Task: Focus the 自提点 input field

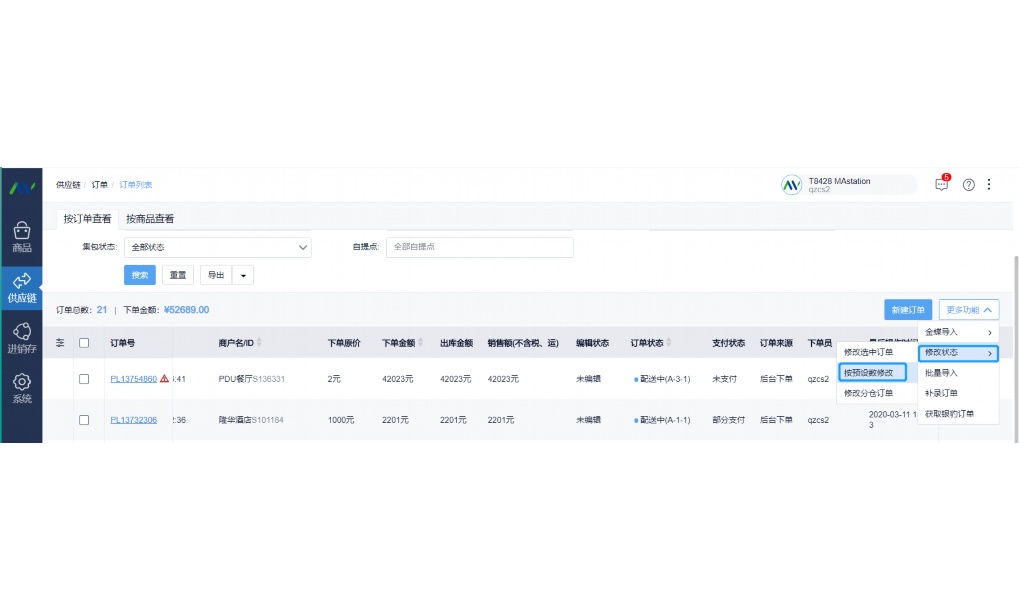Action: [480, 247]
